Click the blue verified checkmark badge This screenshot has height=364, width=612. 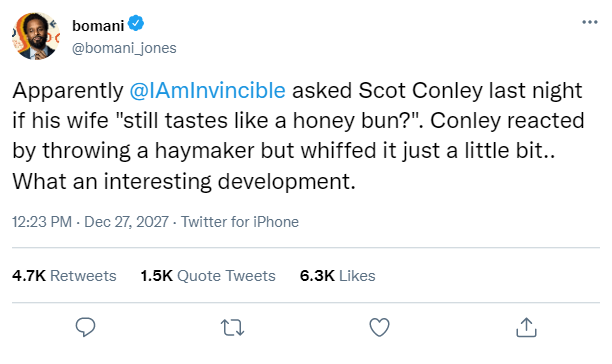pos(136,23)
